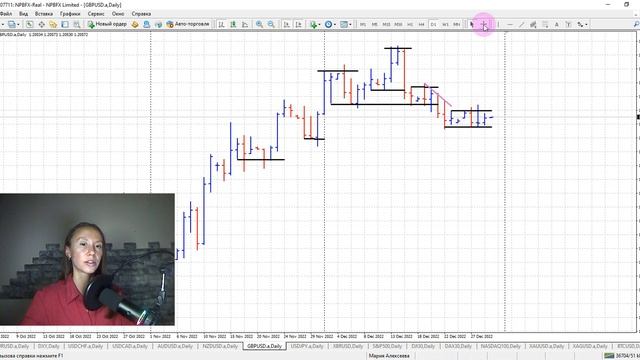Open the Сервис menu
This screenshot has width=640, height=360.
(x=96, y=14)
